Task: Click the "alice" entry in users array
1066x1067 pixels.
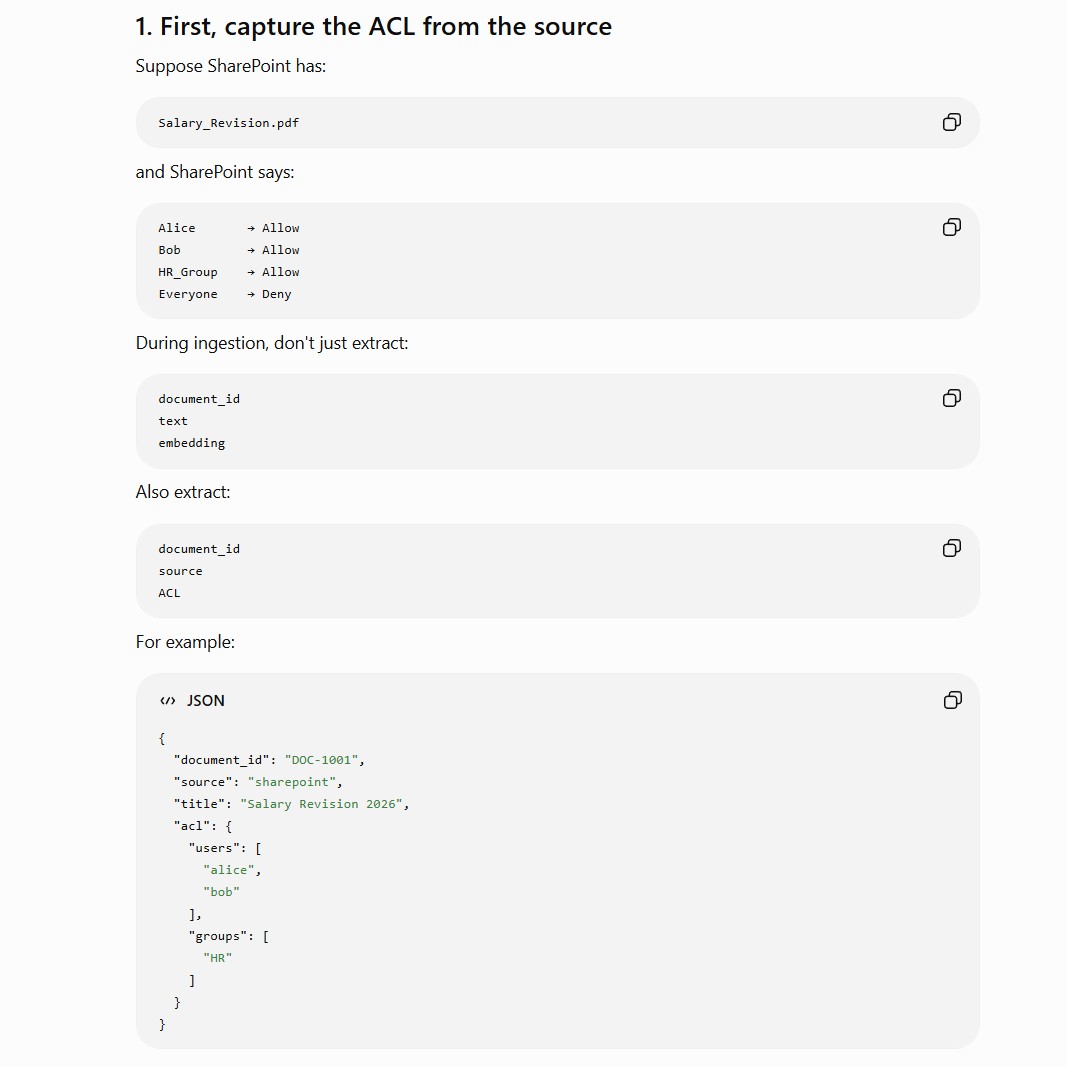Action: (x=229, y=870)
